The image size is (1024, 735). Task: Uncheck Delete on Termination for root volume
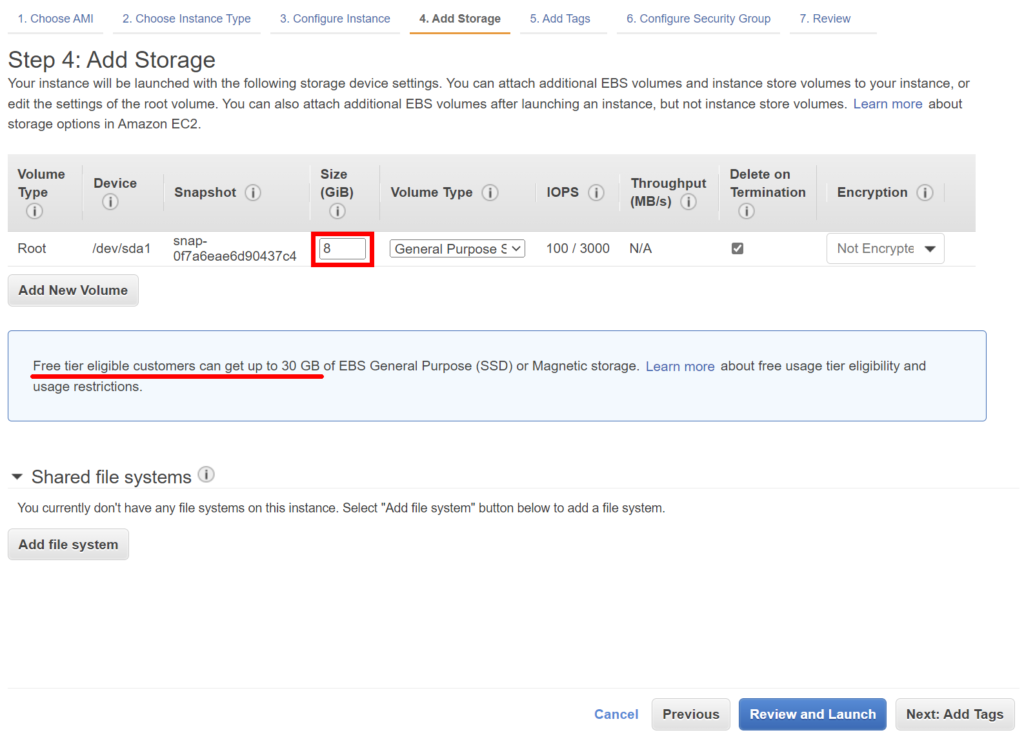coord(737,248)
